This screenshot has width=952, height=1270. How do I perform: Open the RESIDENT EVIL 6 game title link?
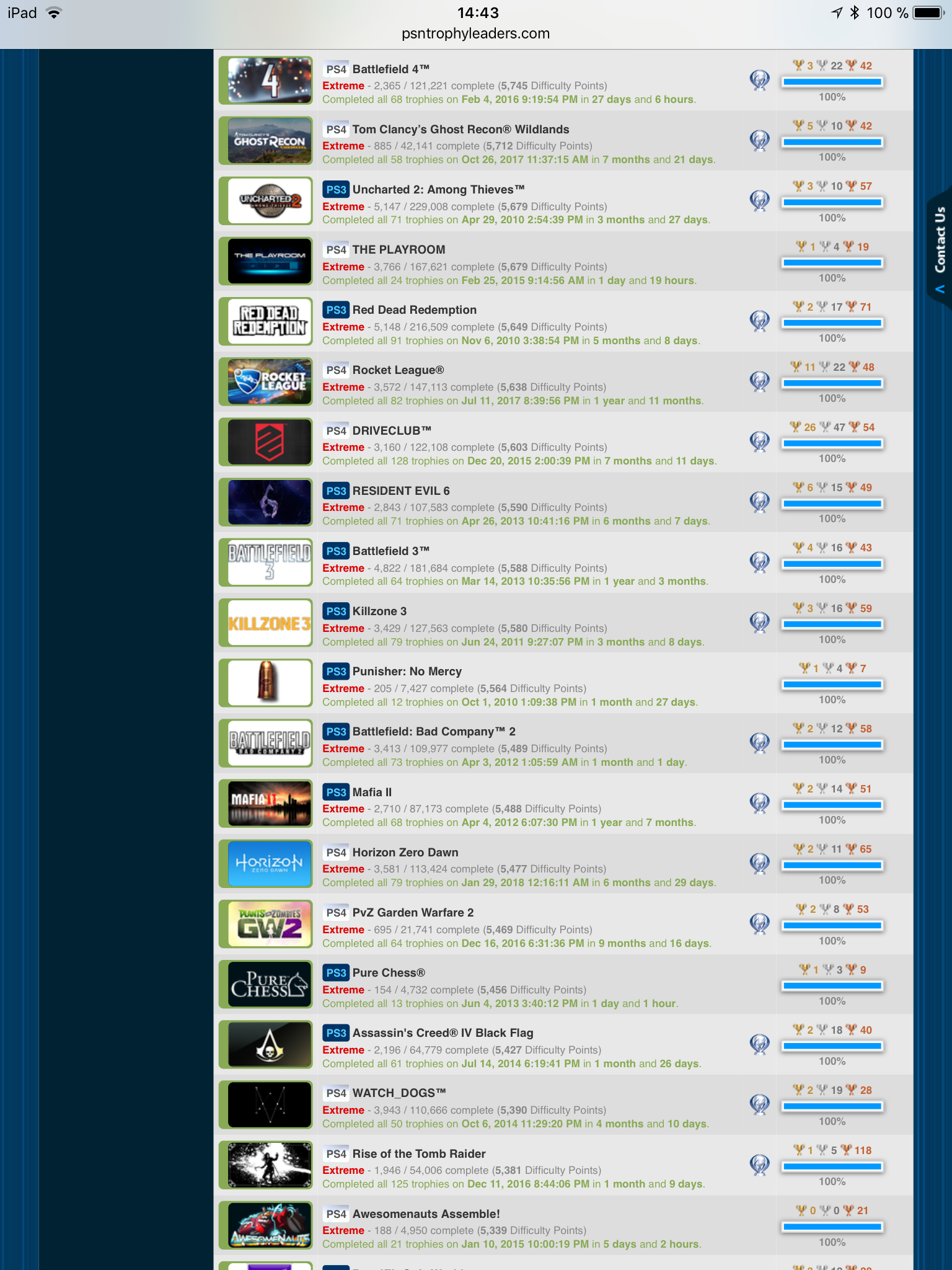point(401,491)
